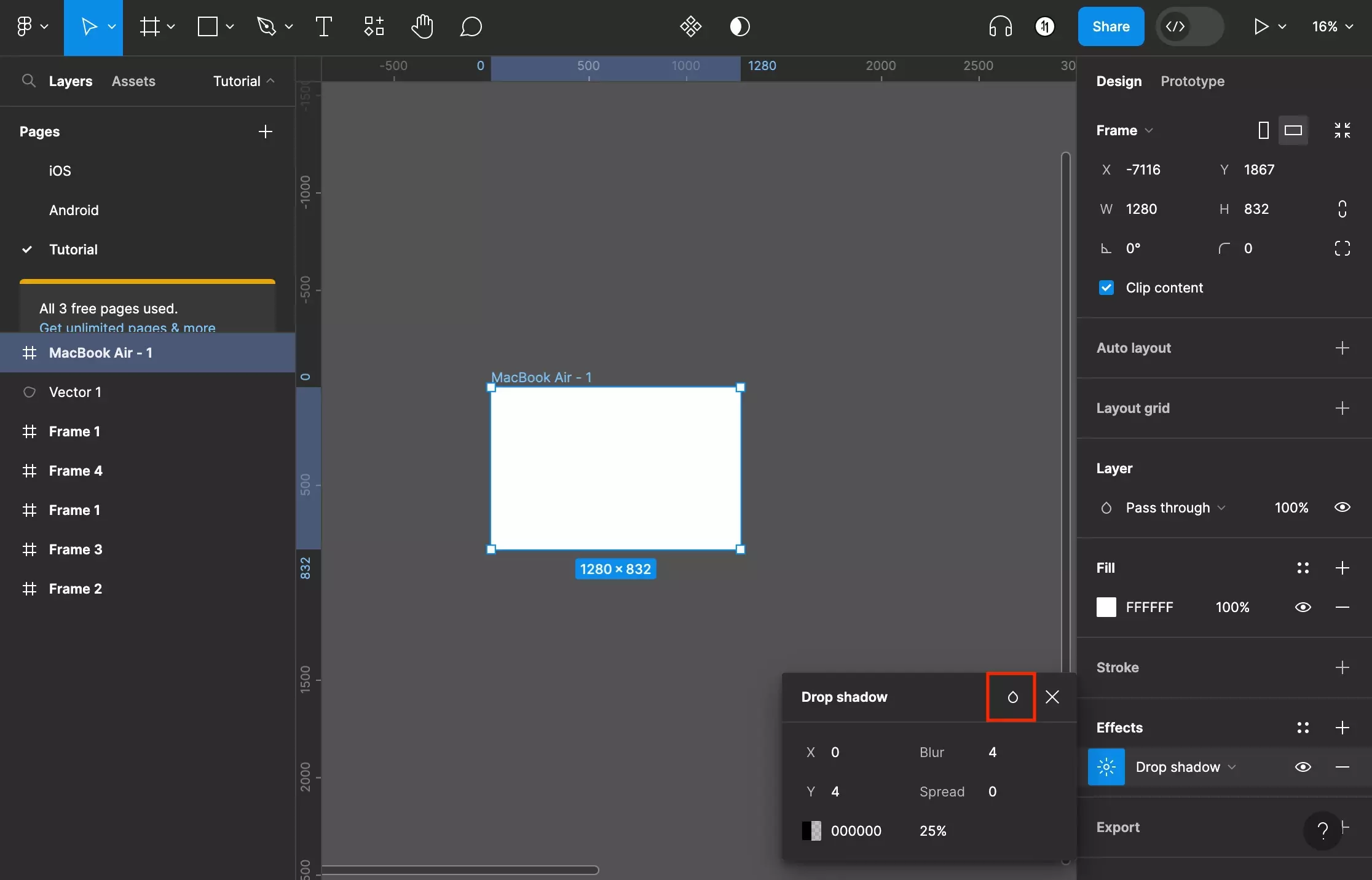Switch to Design tab
The height and width of the screenshot is (880, 1372).
click(1118, 81)
